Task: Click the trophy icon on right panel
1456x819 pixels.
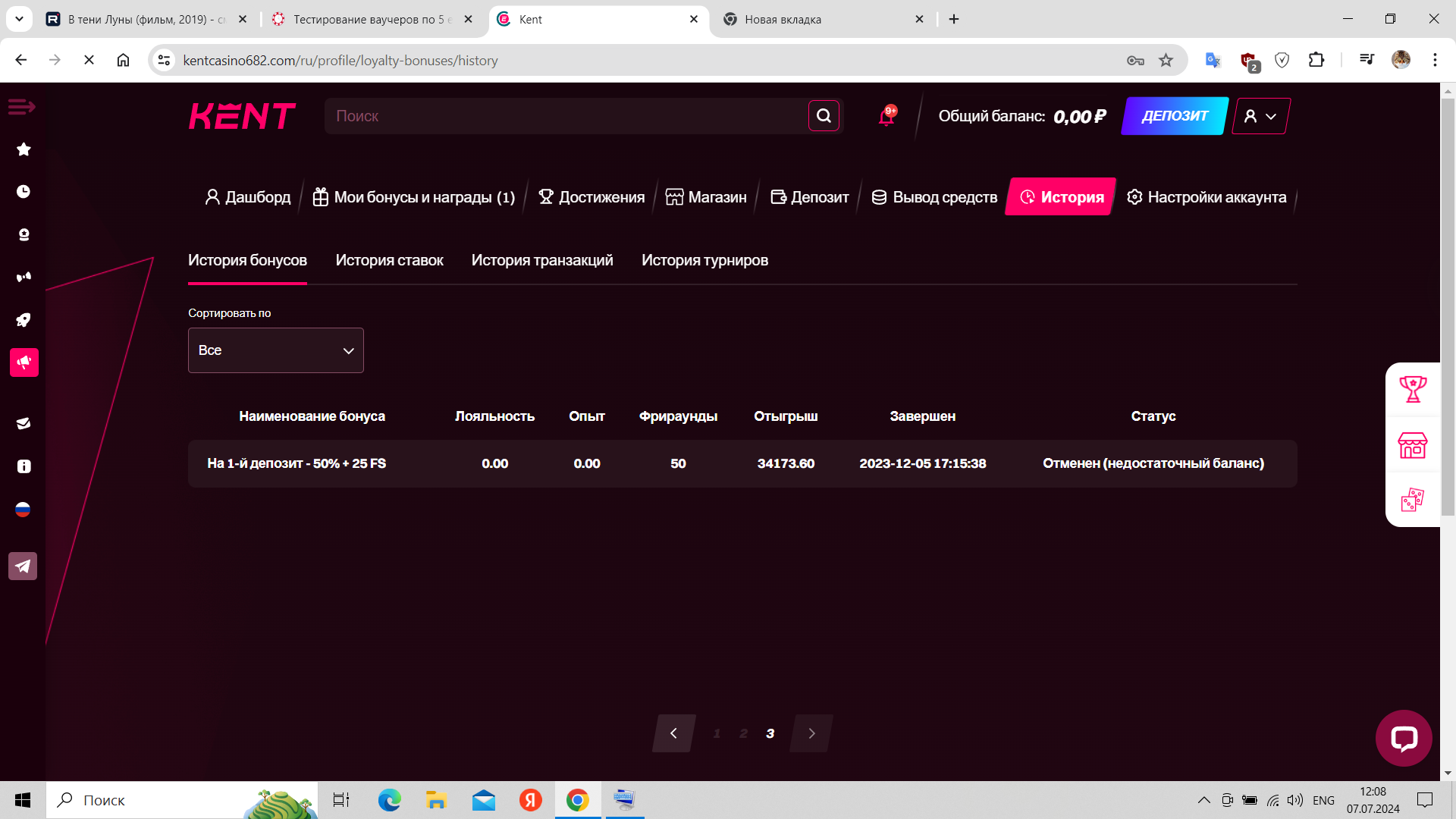Action: [x=1412, y=389]
